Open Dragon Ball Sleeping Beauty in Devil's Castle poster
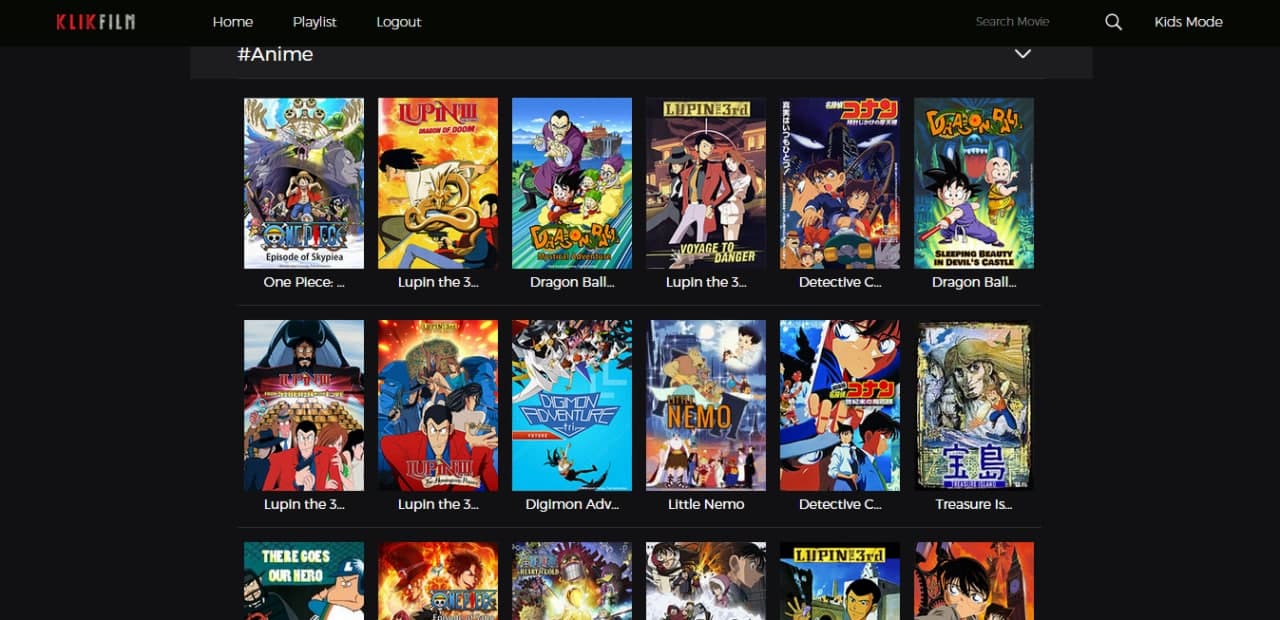Viewport: 1280px width, 620px height. 974,183
